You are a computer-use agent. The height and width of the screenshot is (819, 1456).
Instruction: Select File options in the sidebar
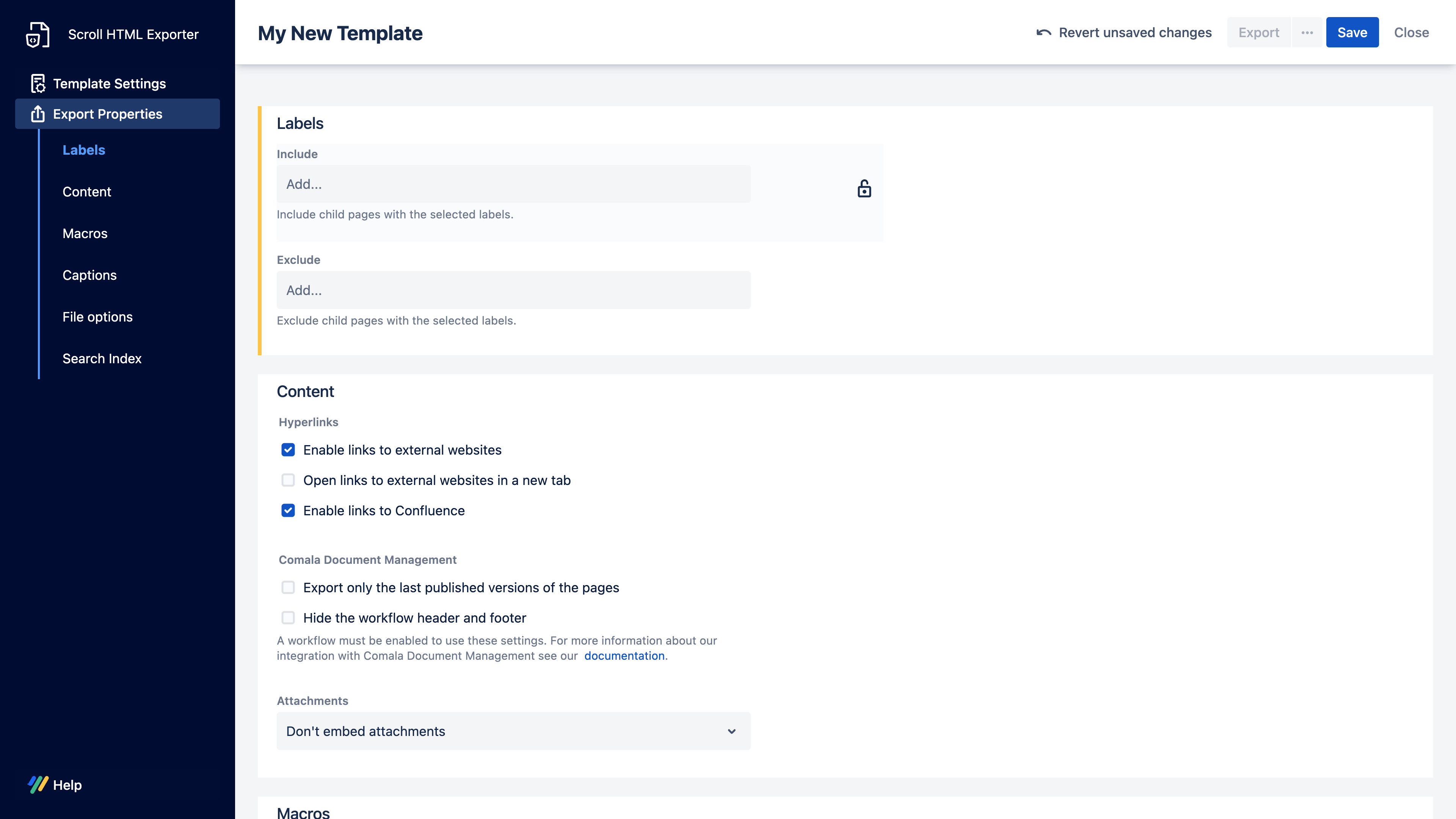pyautogui.click(x=97, y=317)
